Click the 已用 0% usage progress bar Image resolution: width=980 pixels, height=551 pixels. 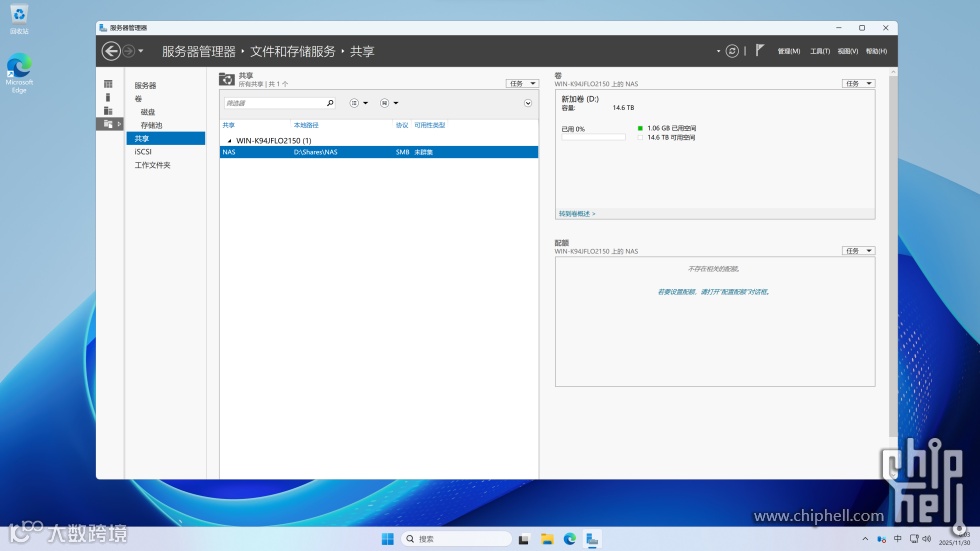click(x=593, y=137)
